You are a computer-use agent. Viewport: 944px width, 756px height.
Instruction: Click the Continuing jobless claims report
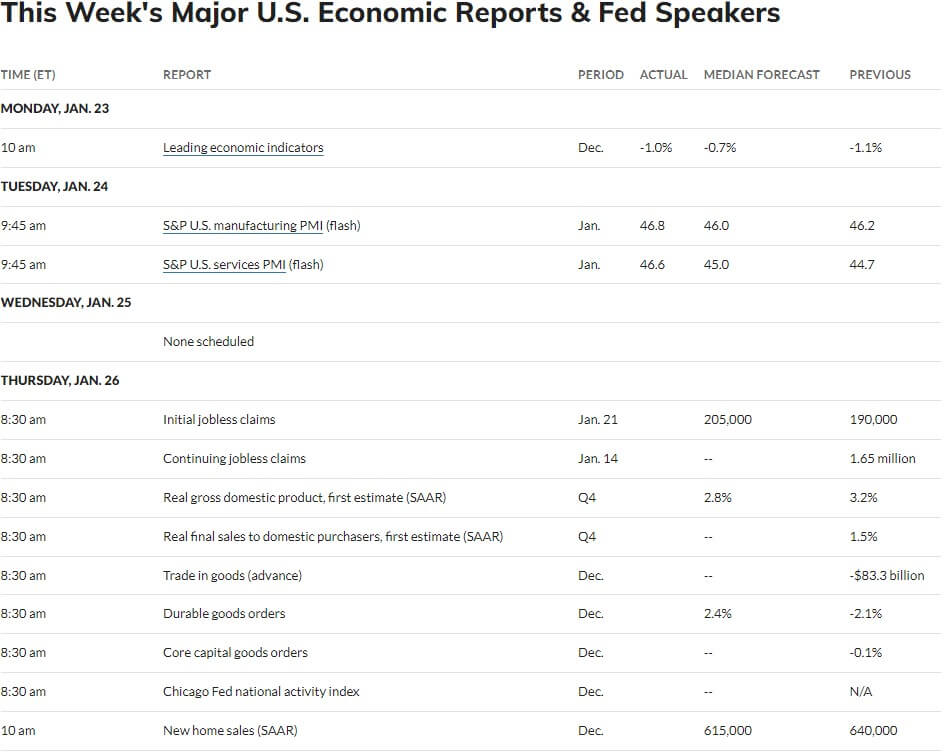pos(234,459)
